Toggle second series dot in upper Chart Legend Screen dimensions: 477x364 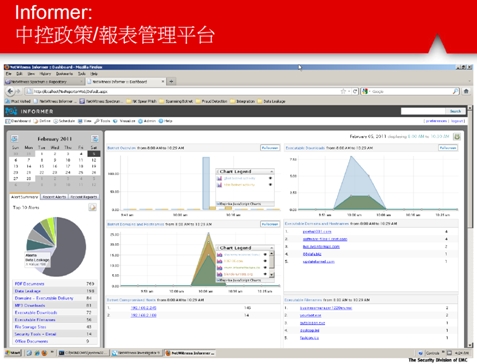tap(270, 184)
